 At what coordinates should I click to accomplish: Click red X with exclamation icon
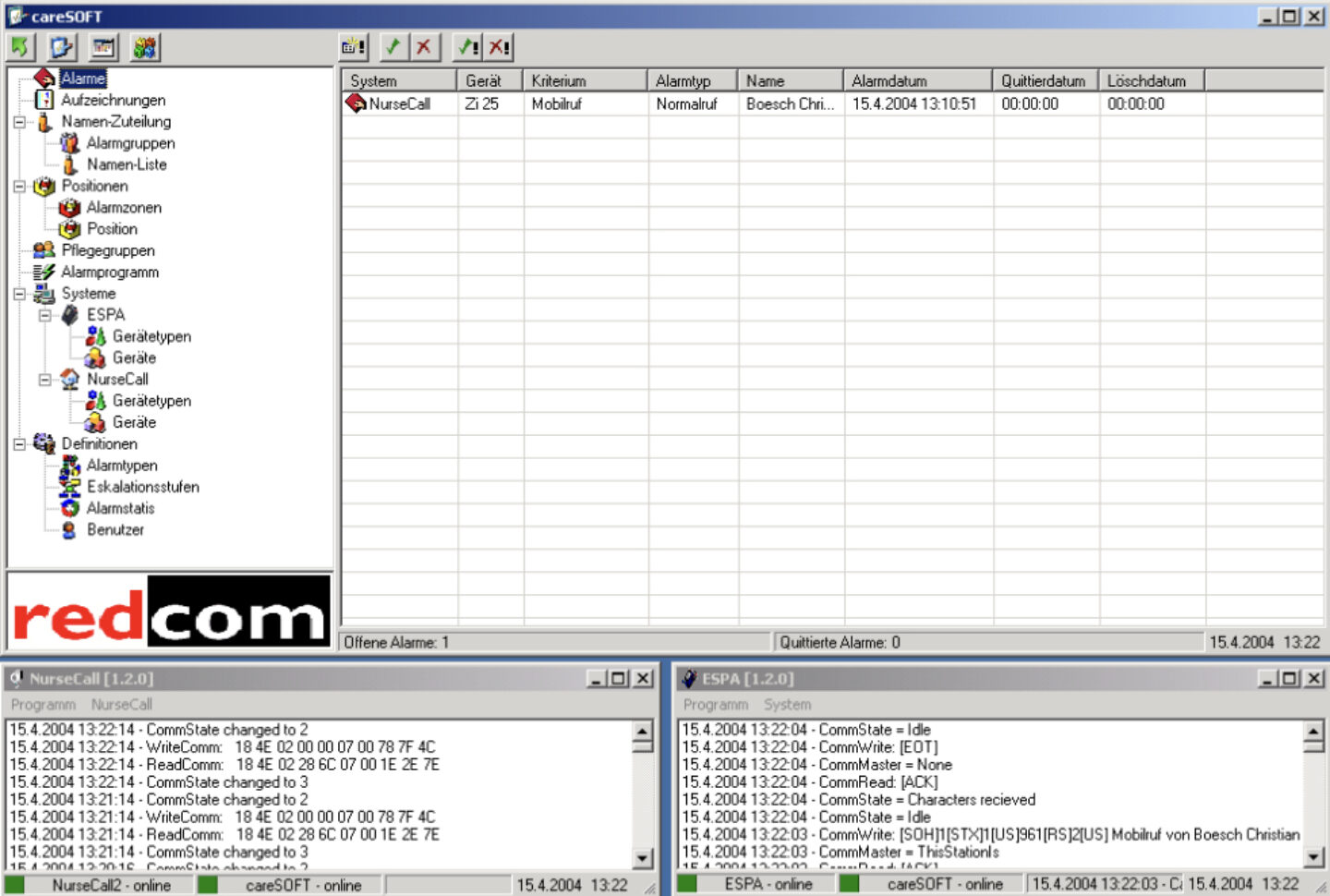coord(500,47)
